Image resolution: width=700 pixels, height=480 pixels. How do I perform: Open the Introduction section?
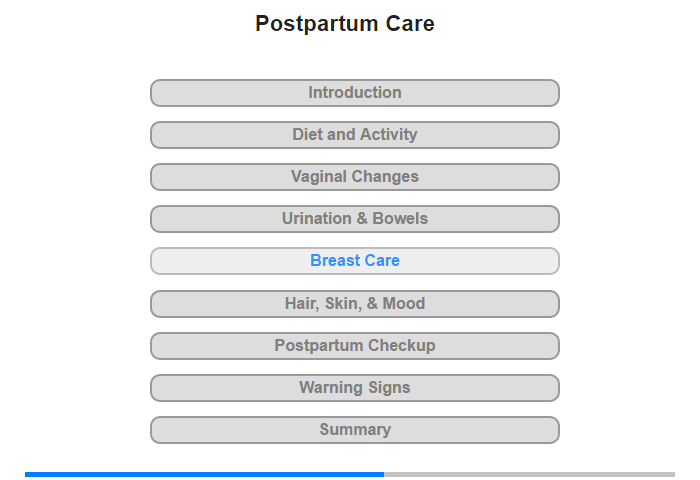click(x=355, y=93)
